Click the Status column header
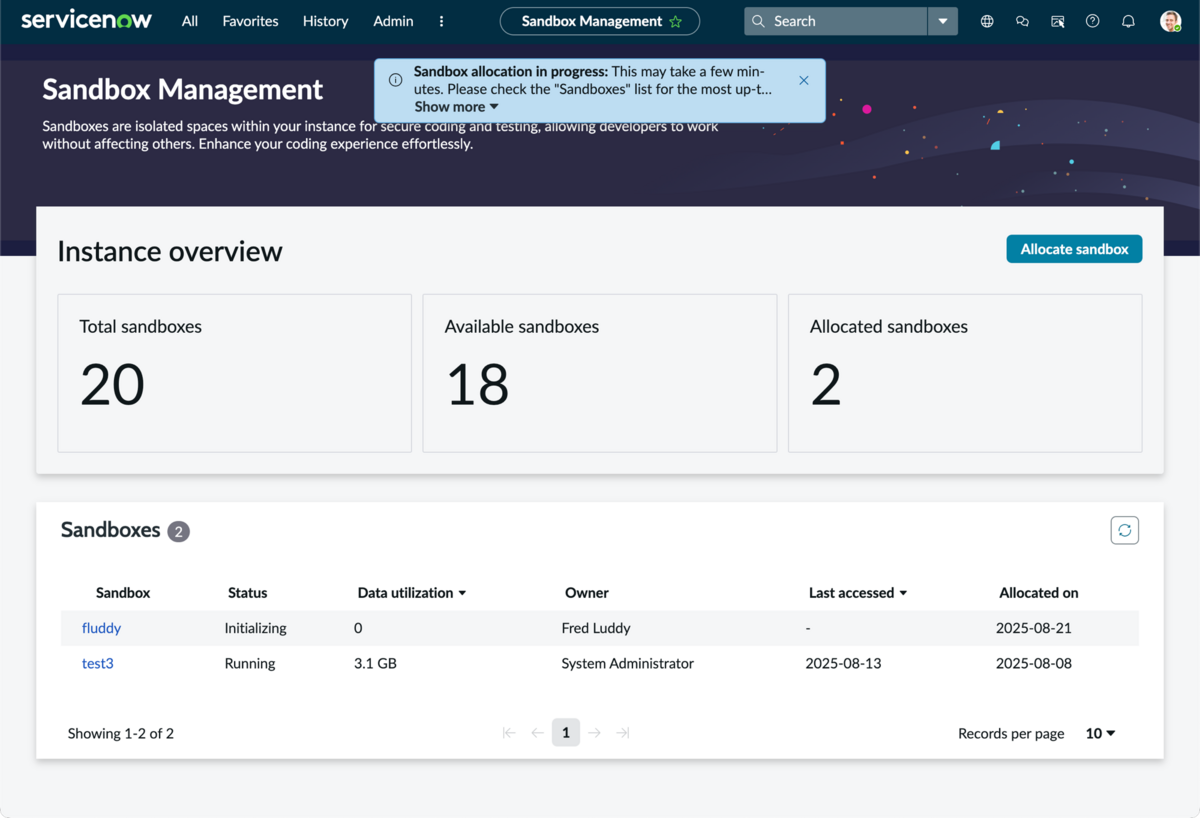The image size is (1200, 818). pyautogui.click(x=247, y=593)
